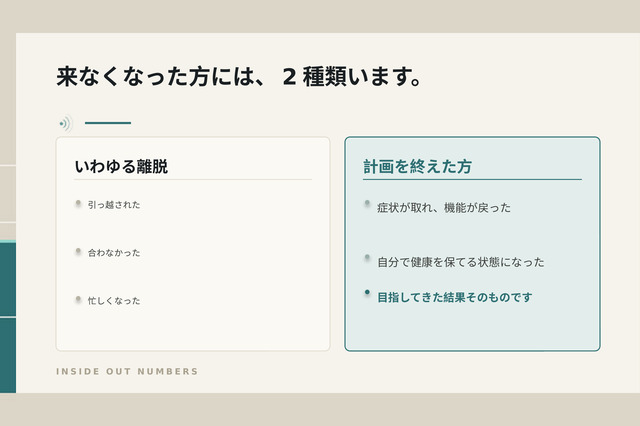Click the upper teal block on left edge
This screenshot has height=426, width=640.
(8, 279)
